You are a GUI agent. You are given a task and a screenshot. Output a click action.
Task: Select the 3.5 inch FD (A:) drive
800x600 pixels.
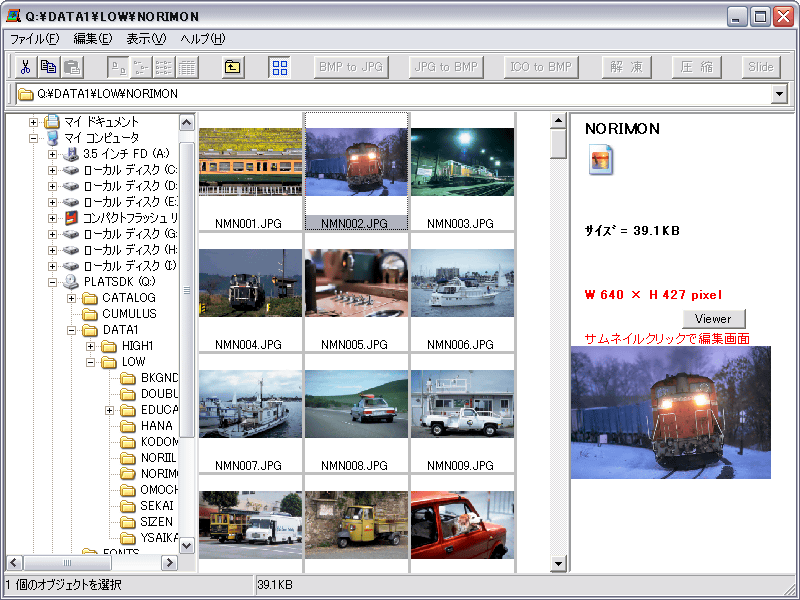pyautogui.click(x=126, y=154)
